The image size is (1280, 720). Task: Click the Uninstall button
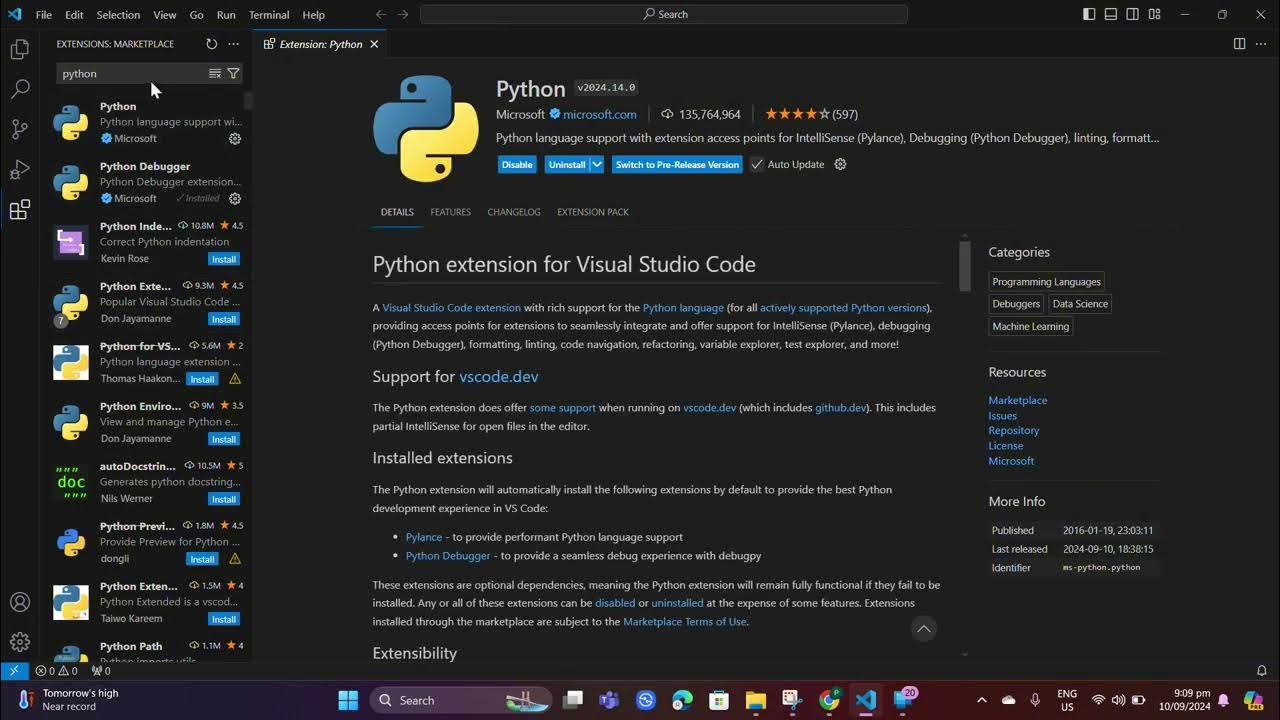click(567, 164)
